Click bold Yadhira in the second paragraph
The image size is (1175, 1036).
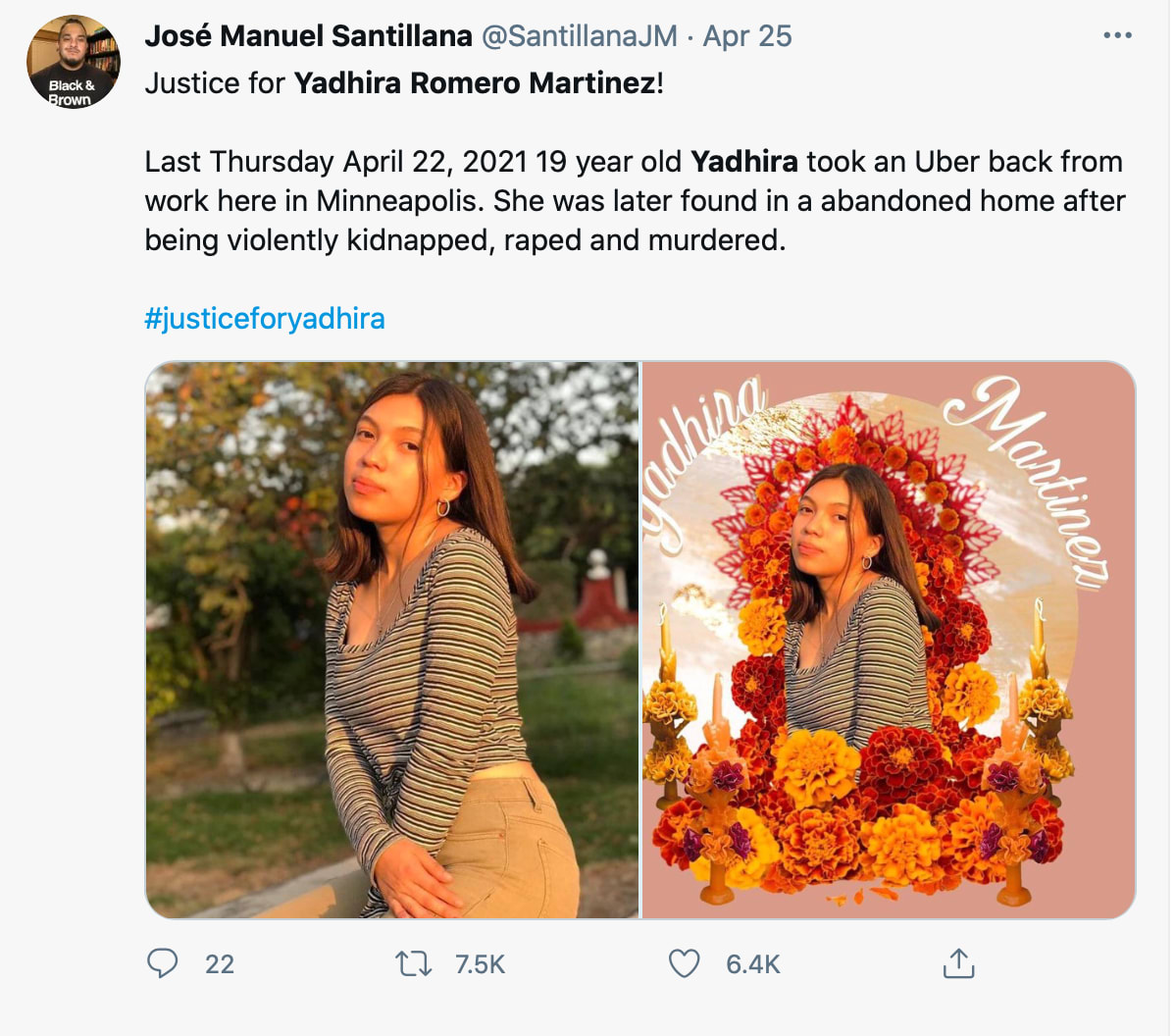pyautogui.click(x=743, y=162)
